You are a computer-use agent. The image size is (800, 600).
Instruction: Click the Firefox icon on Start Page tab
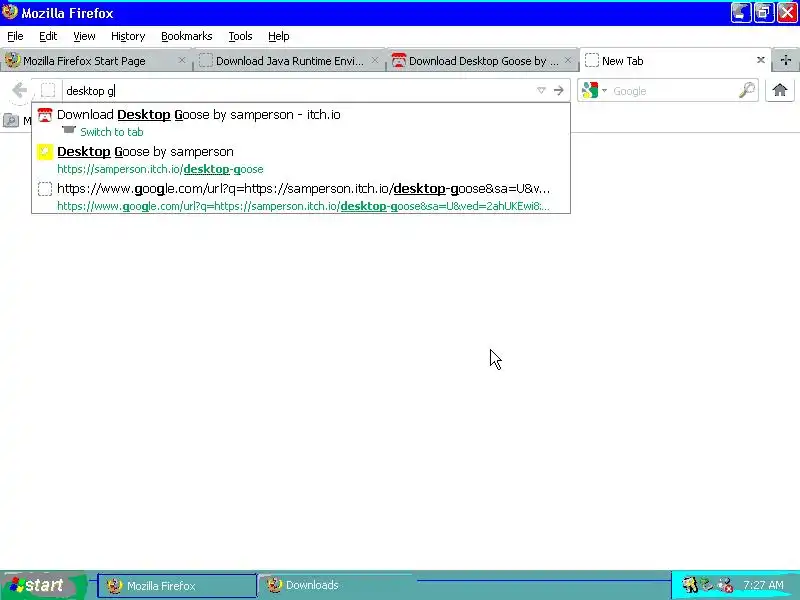click(12, 60)
